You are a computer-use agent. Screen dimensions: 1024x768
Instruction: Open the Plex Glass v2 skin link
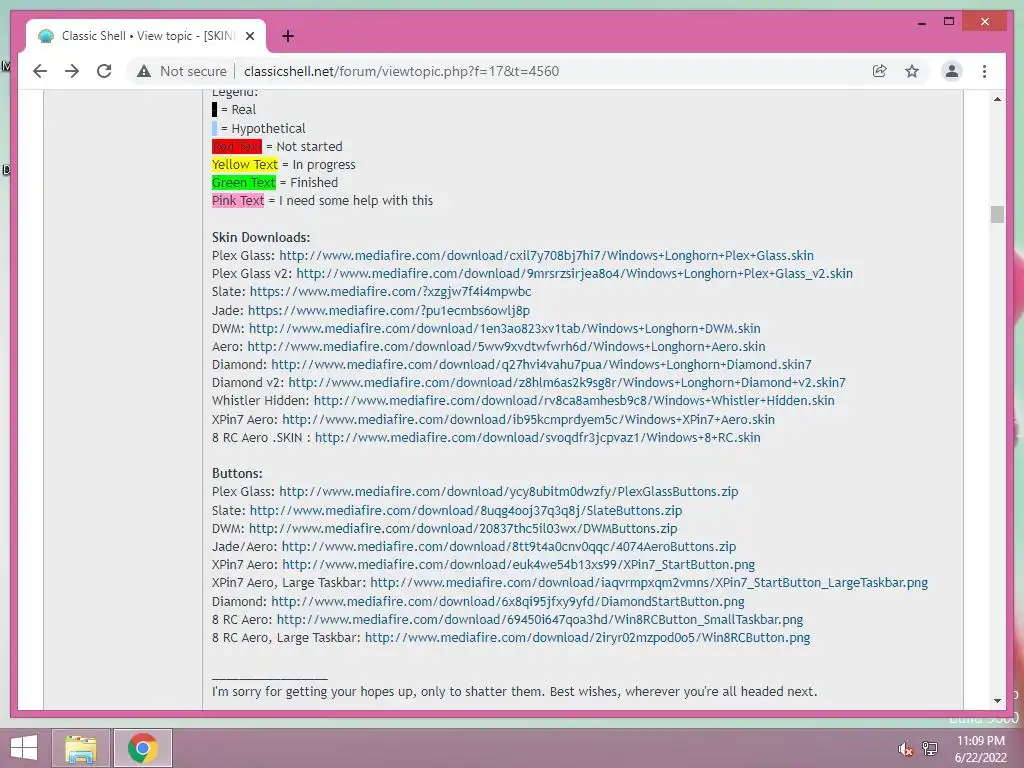(x=575, y=274)
